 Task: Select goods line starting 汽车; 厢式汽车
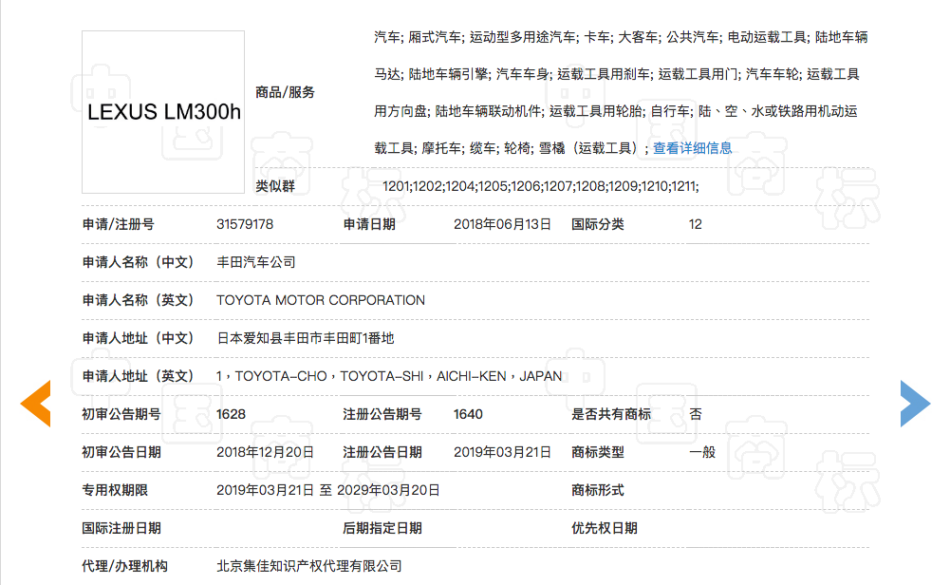coord(621,38)
